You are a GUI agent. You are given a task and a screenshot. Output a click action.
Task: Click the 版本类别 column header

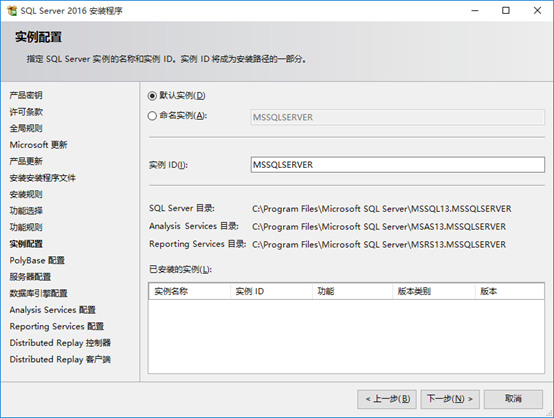click(x=434, y=292)
